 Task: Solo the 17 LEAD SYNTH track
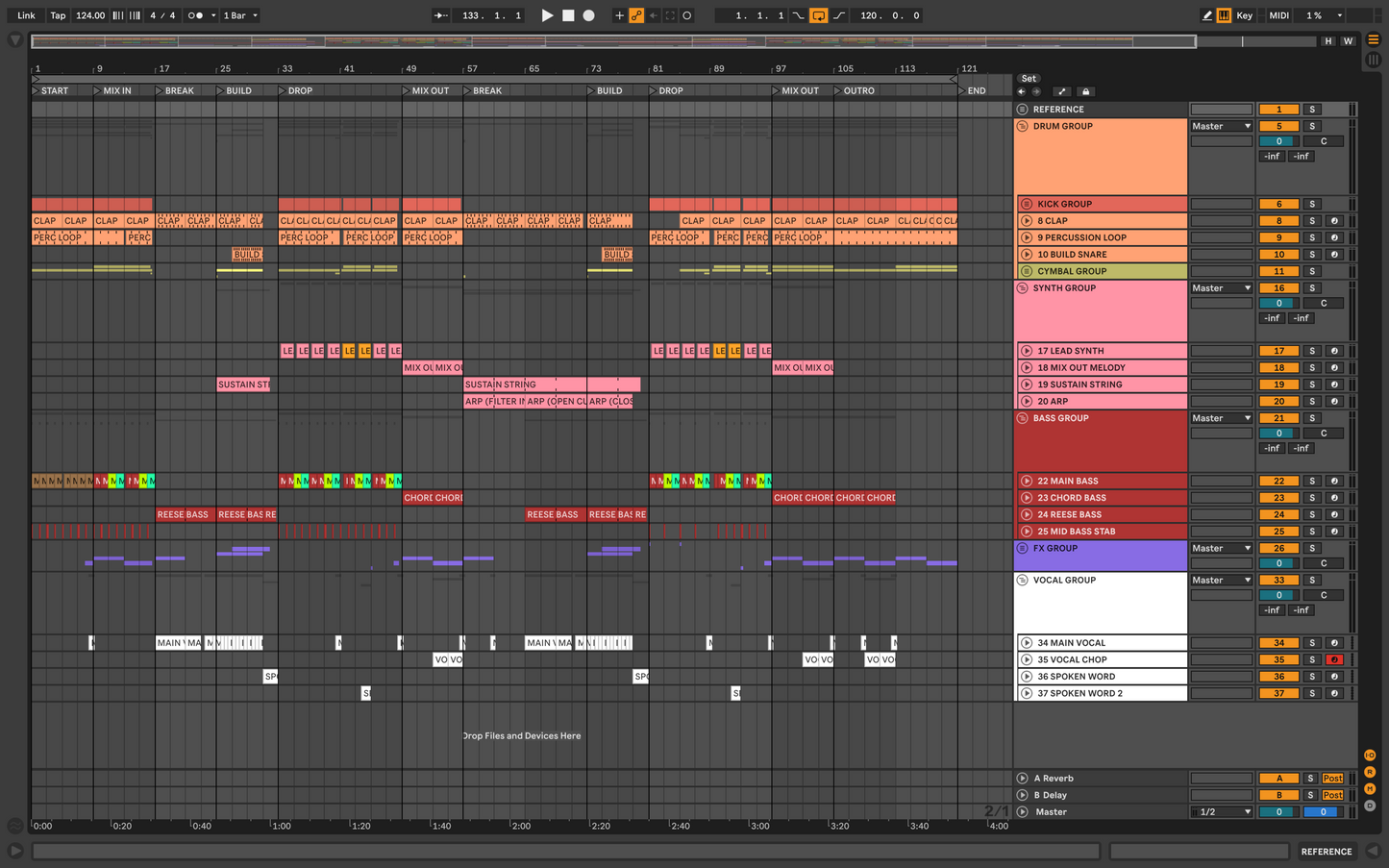coord(1311,351)
